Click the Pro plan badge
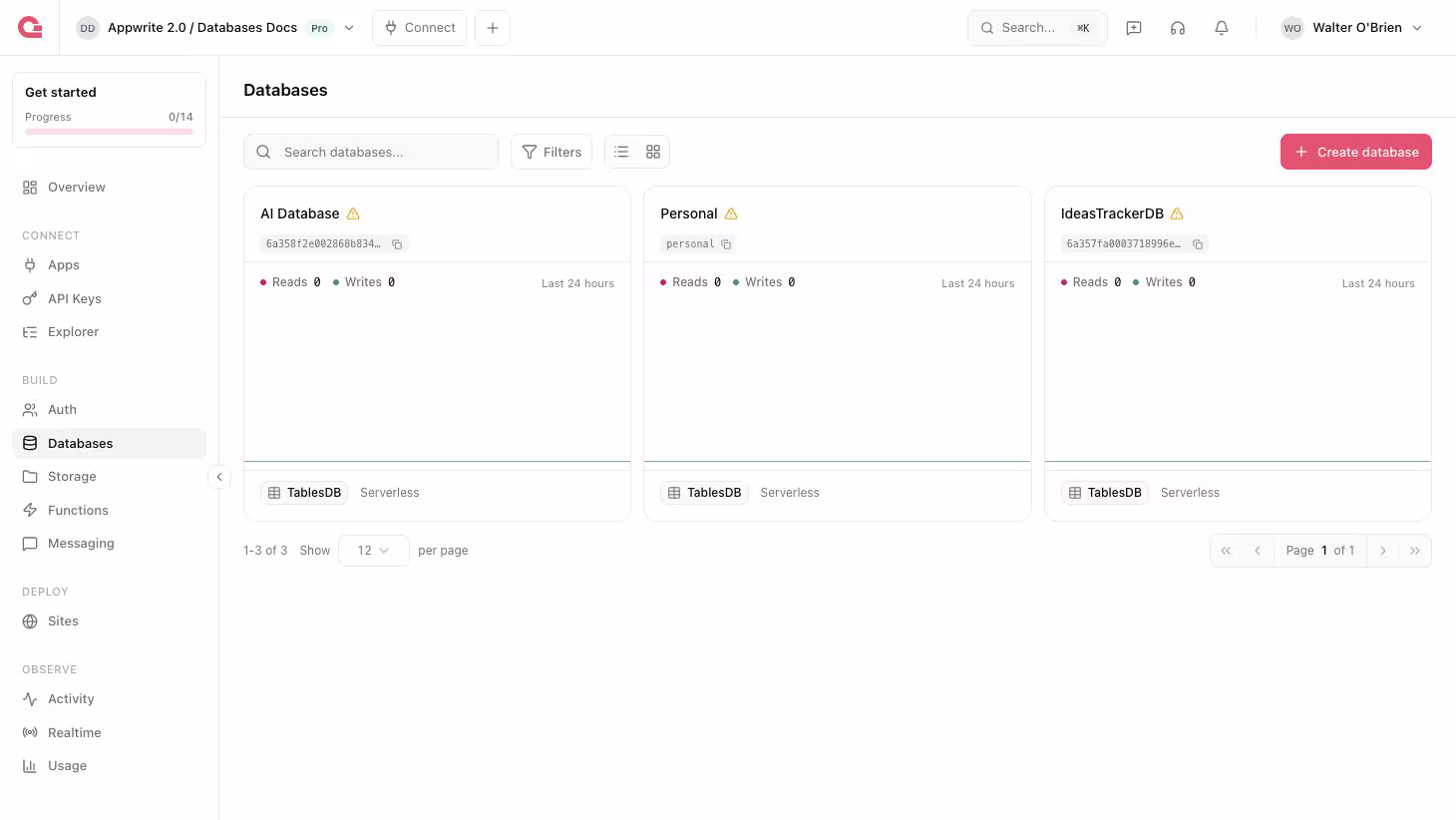Image resolution: width=1456 pixels, height=820 pixels. (319, 28)
